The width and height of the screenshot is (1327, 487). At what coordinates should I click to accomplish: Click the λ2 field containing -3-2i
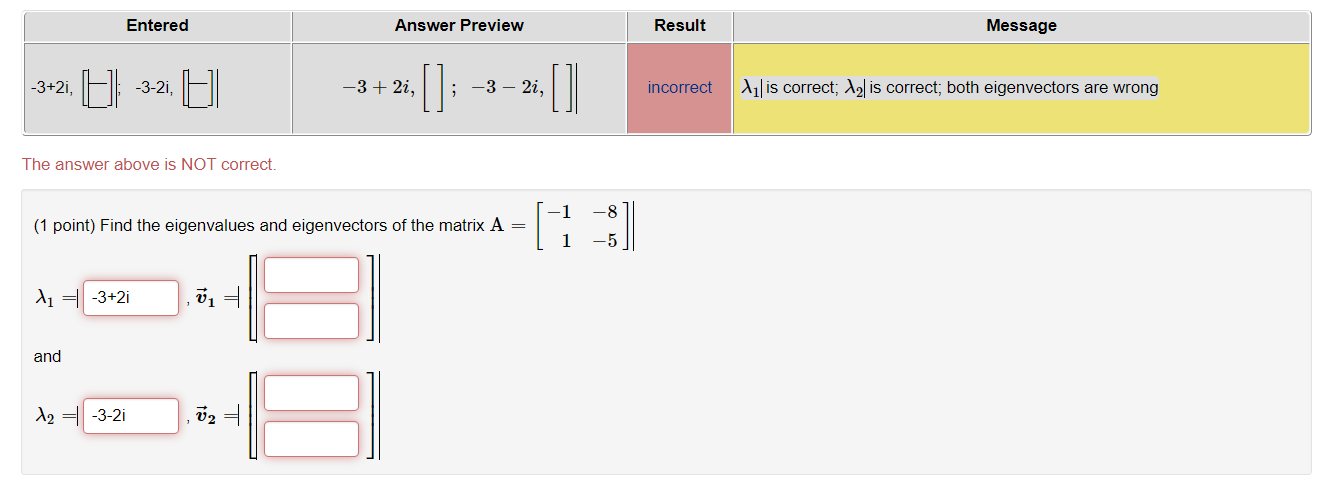point(131,416)
